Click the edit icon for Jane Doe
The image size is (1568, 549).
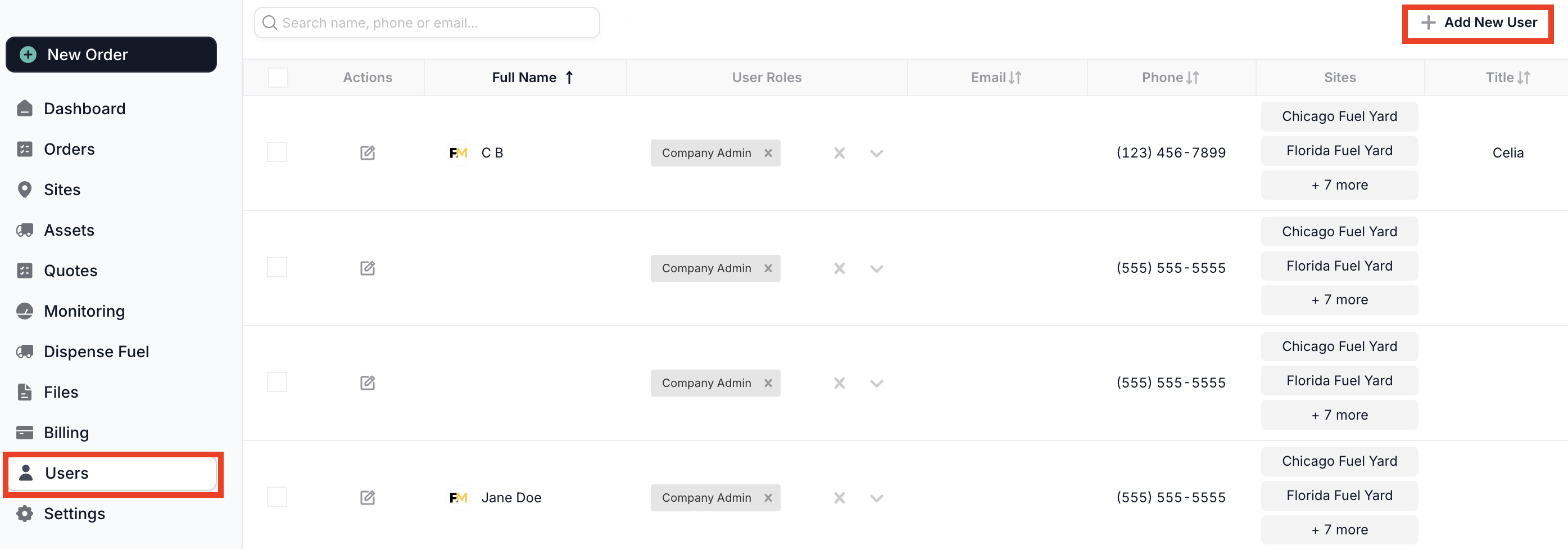pos(367,497)
